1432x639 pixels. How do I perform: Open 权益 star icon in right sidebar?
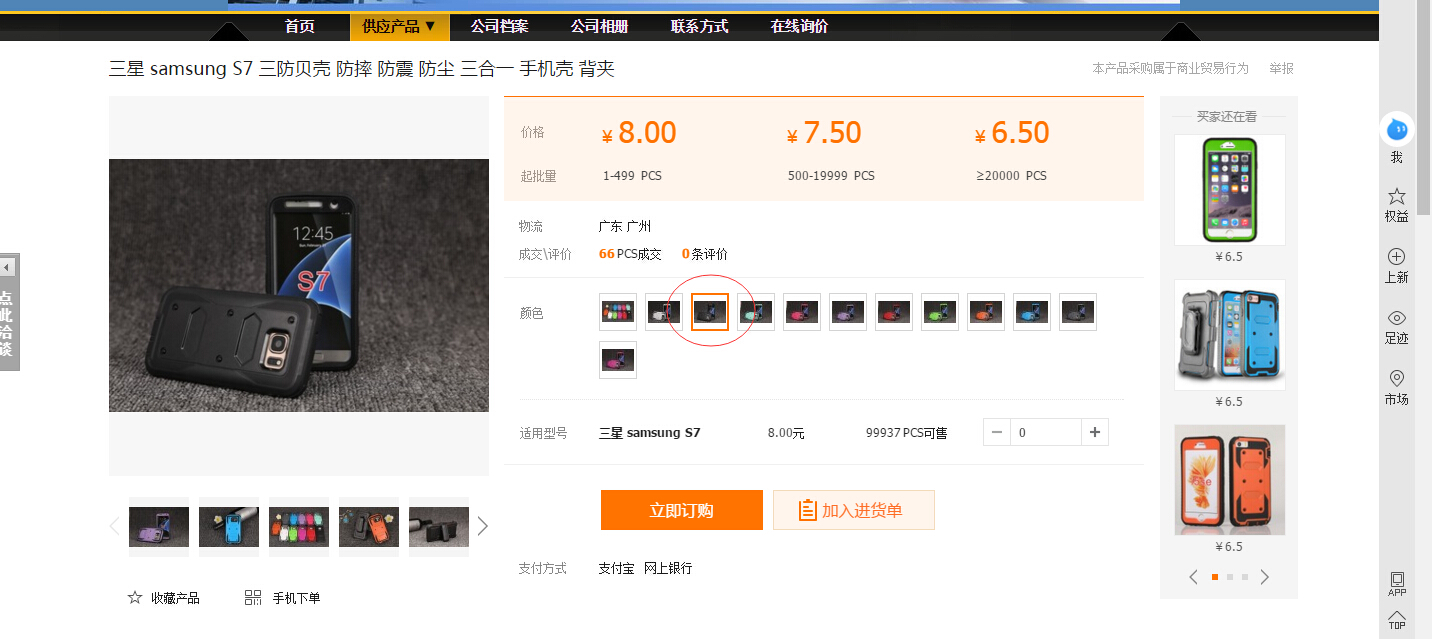coord(1397,196)
